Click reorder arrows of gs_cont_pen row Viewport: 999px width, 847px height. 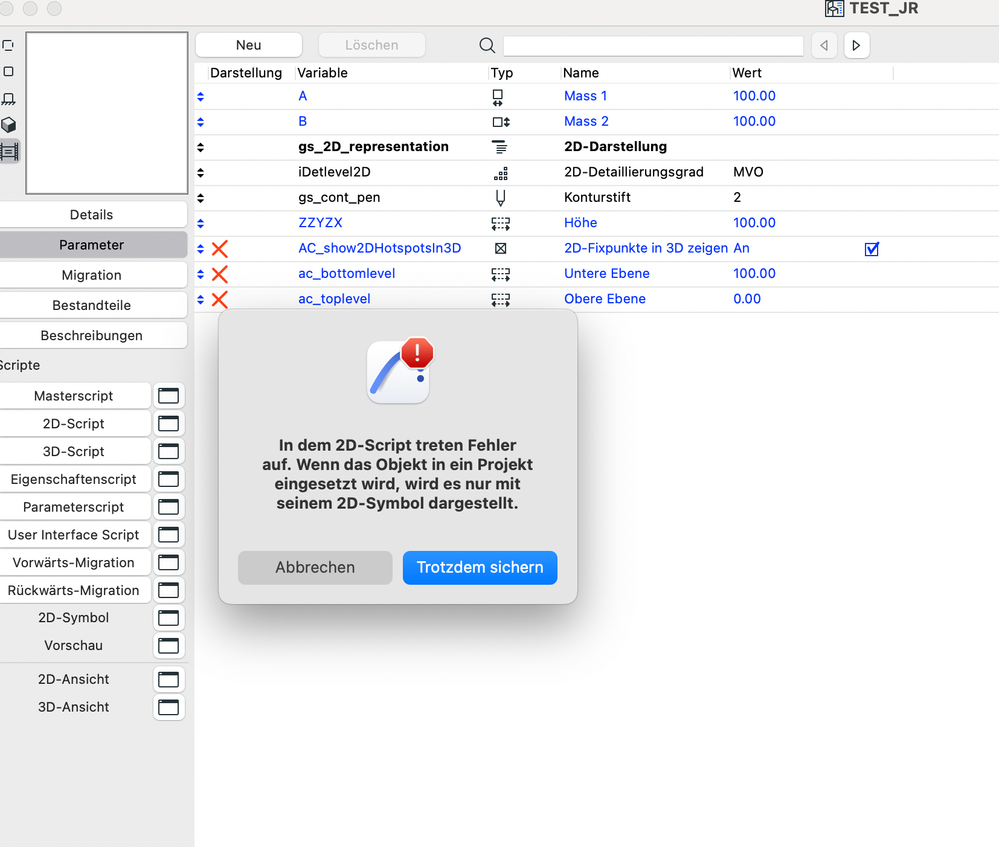click(201, 198)
